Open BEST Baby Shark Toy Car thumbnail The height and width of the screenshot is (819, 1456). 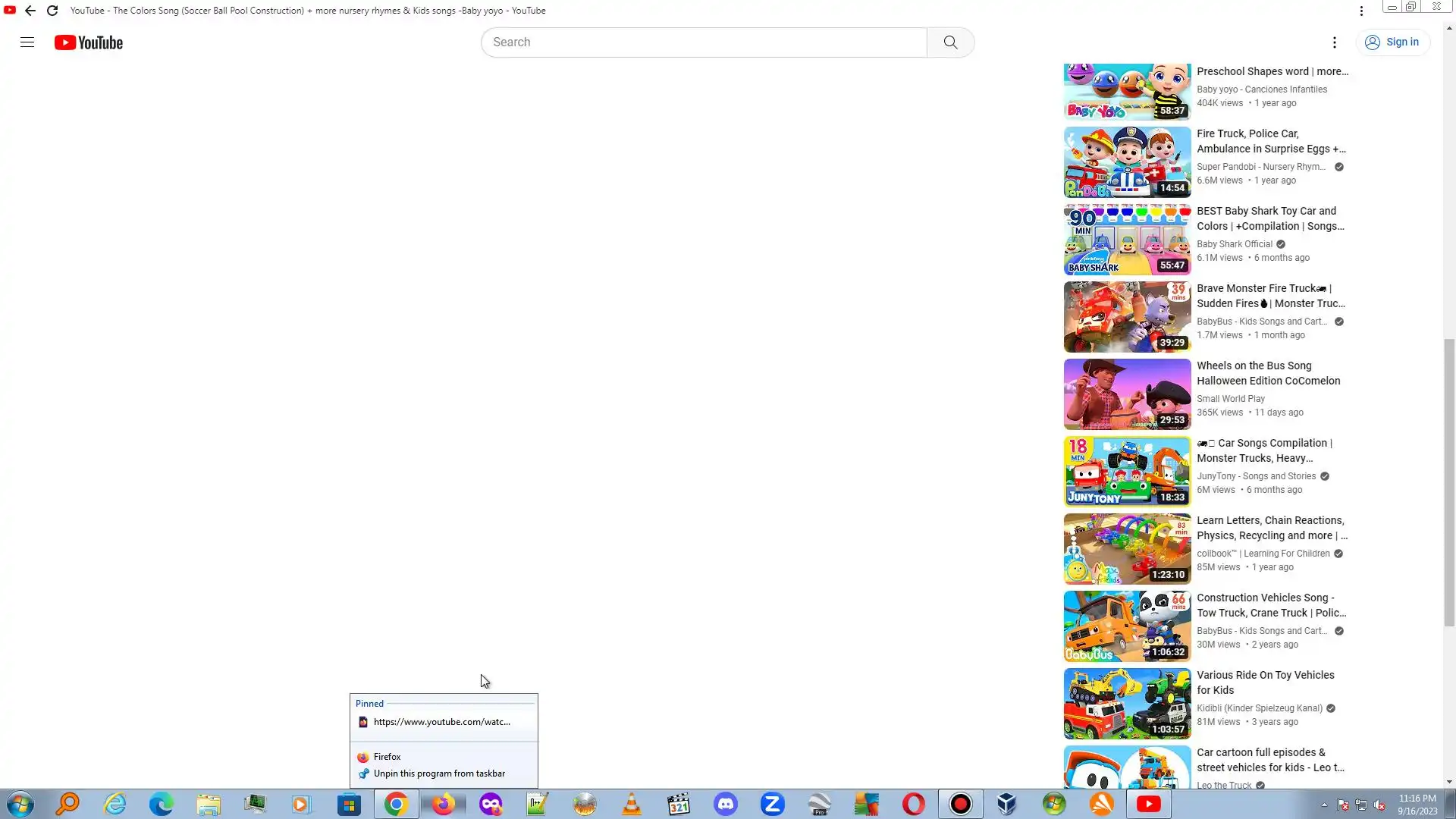[1127, 240]
